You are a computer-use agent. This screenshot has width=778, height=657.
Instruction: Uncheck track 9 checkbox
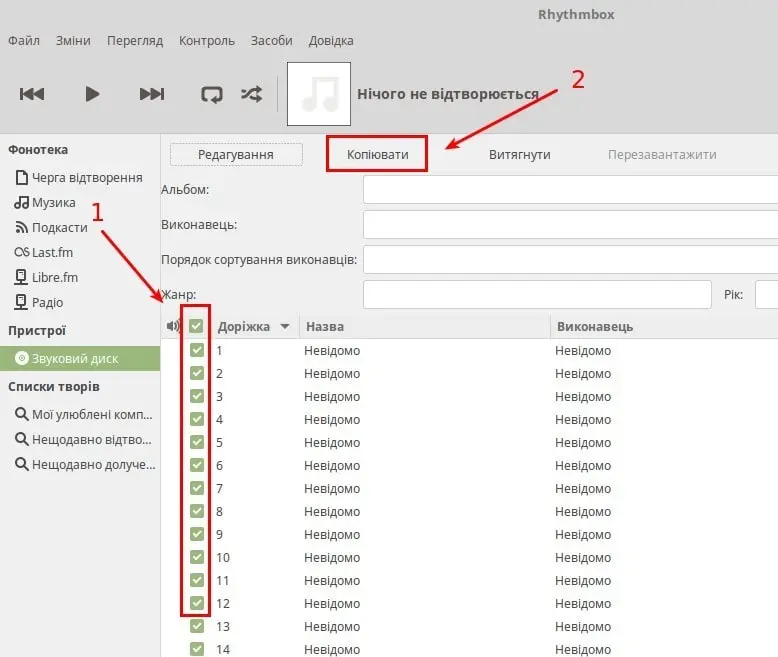[x=197, y=534]
